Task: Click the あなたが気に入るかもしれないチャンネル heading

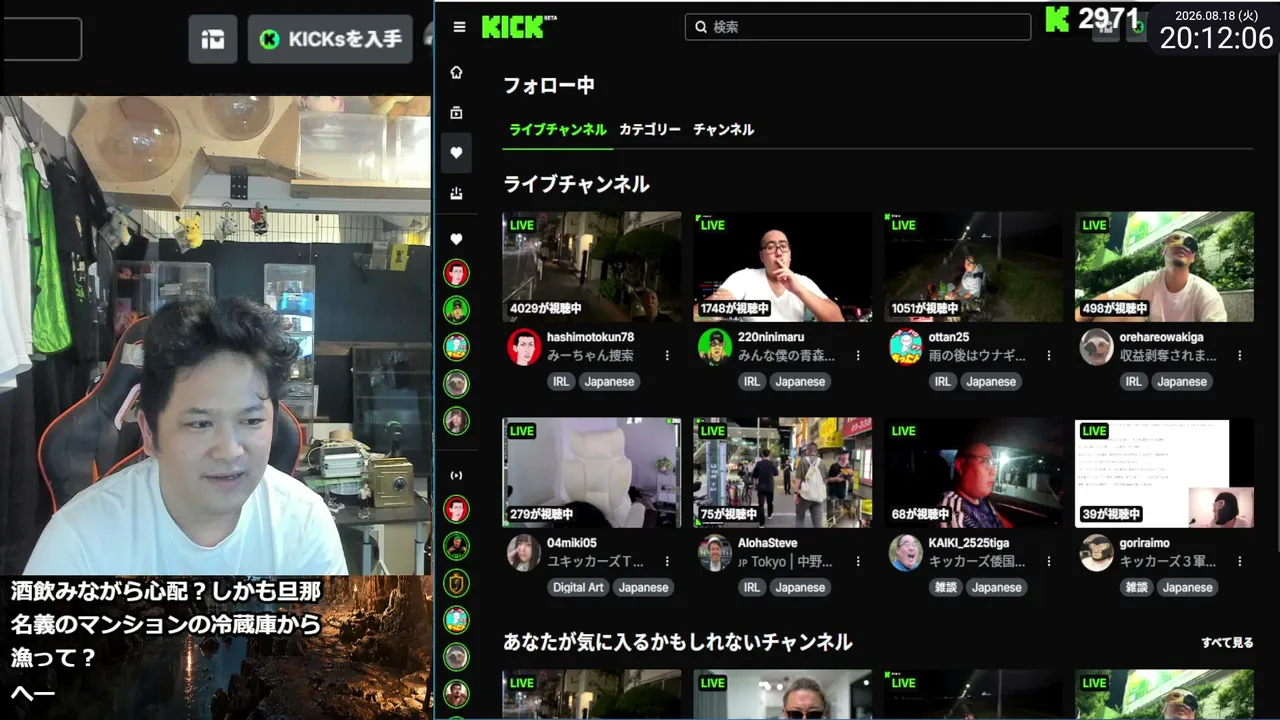Action: pos(678,642)
